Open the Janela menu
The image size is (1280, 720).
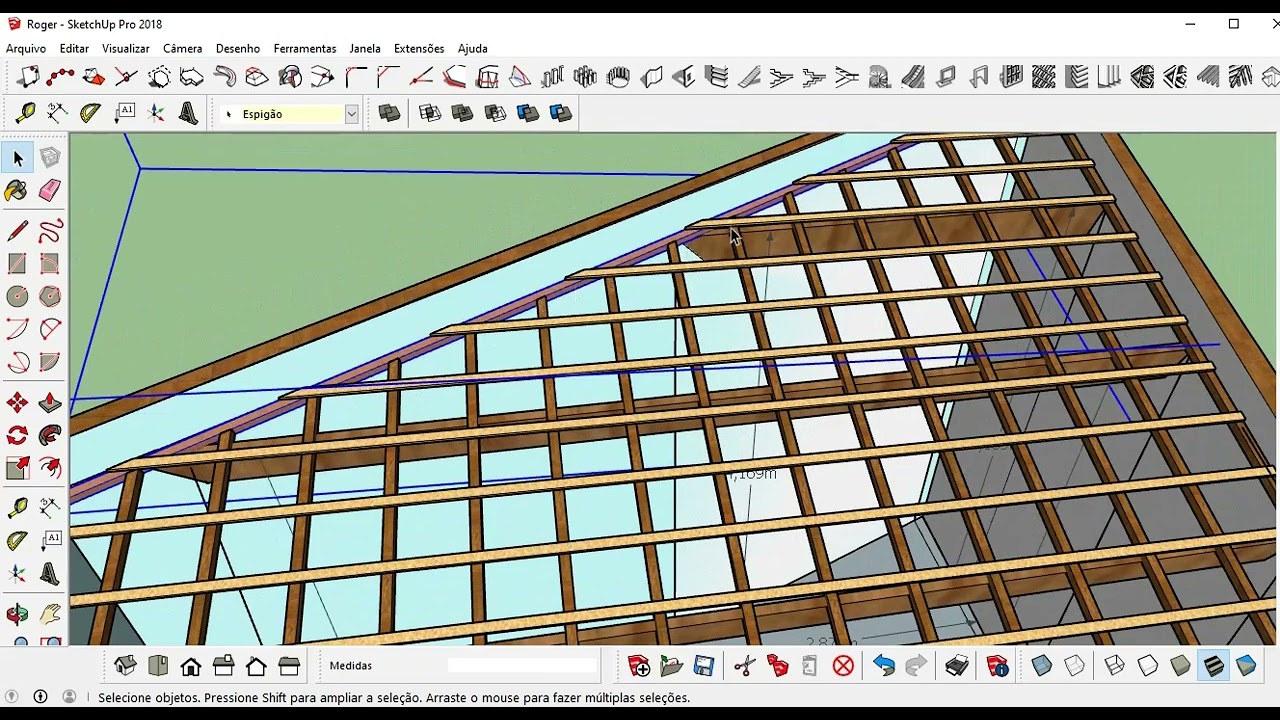click(x=365, y=48)
